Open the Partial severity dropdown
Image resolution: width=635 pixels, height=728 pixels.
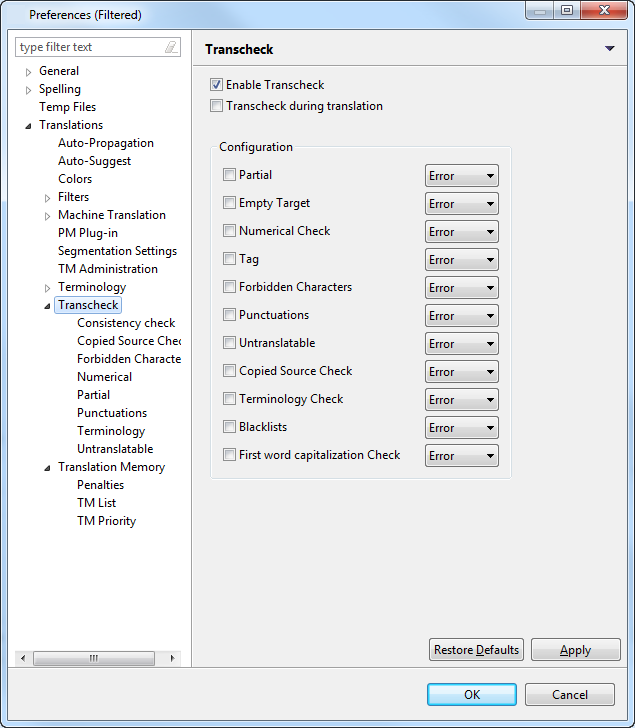tap(462, 176)
